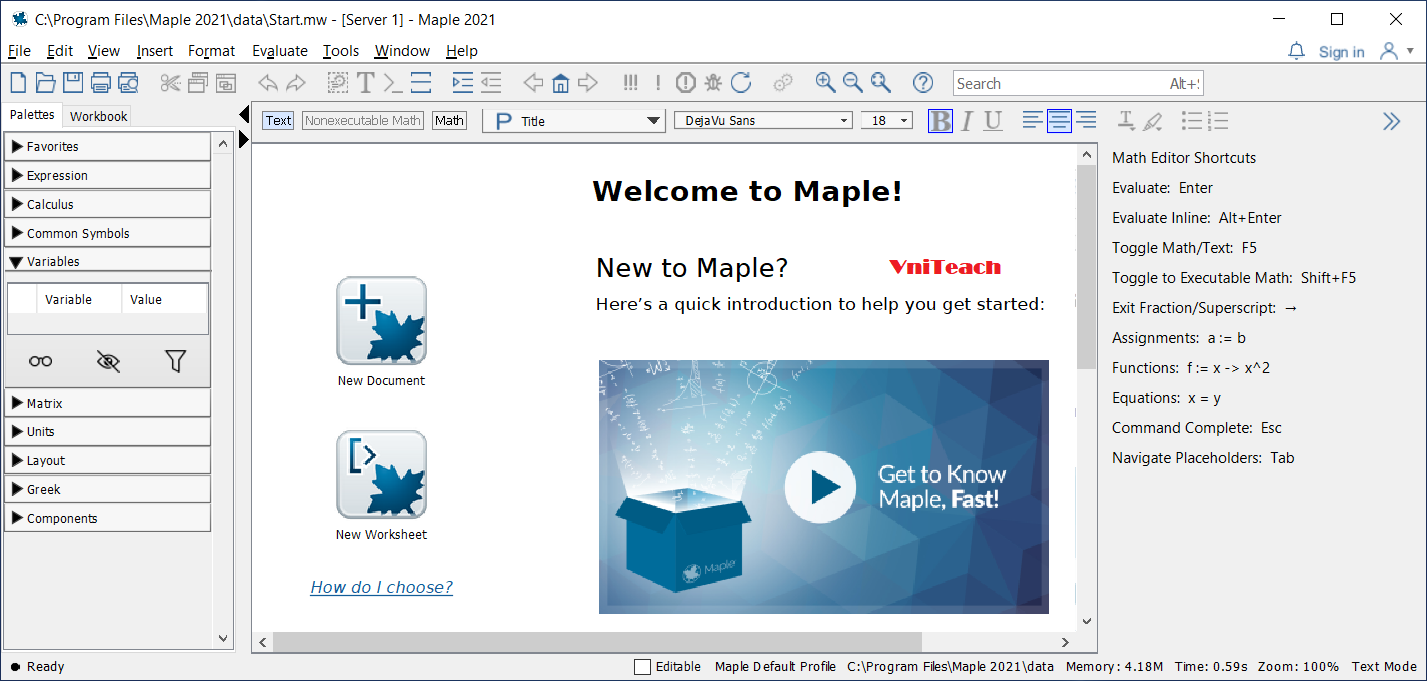Expand the Favorites palette
The image size is (1427, 681).
pos(107,146)
